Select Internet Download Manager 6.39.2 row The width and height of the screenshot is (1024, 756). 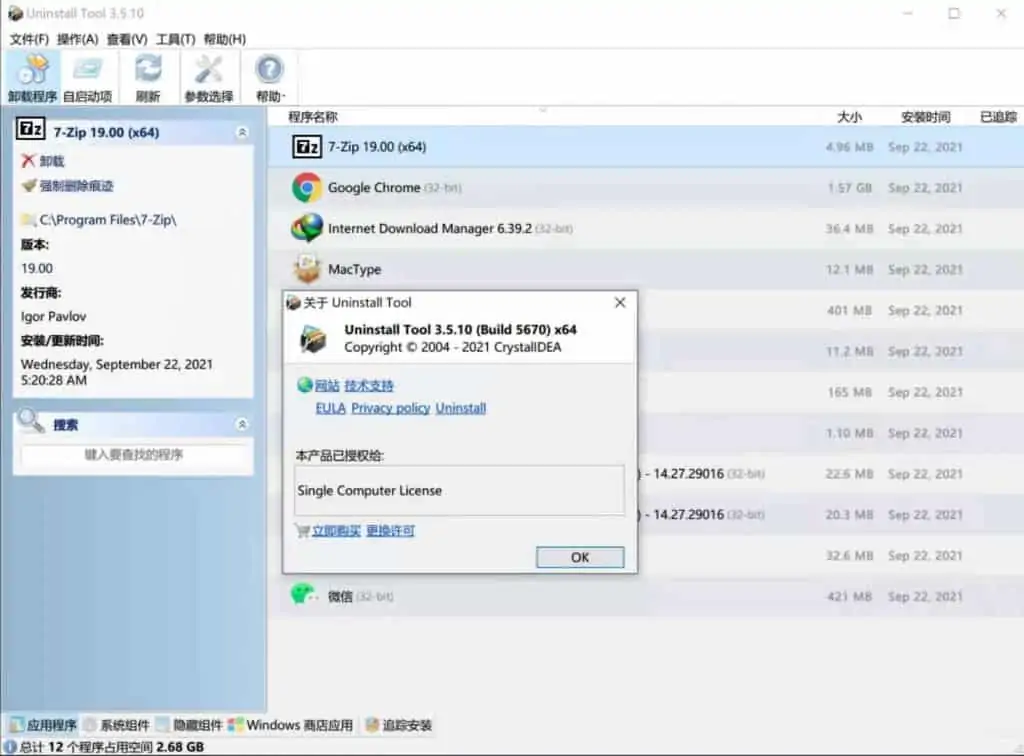click(x=430, y=228)
